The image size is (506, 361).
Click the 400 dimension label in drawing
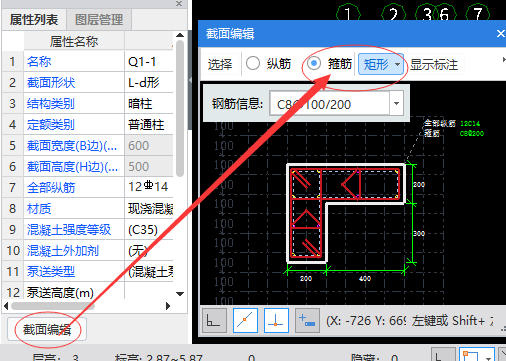click(x=365, y=278)
